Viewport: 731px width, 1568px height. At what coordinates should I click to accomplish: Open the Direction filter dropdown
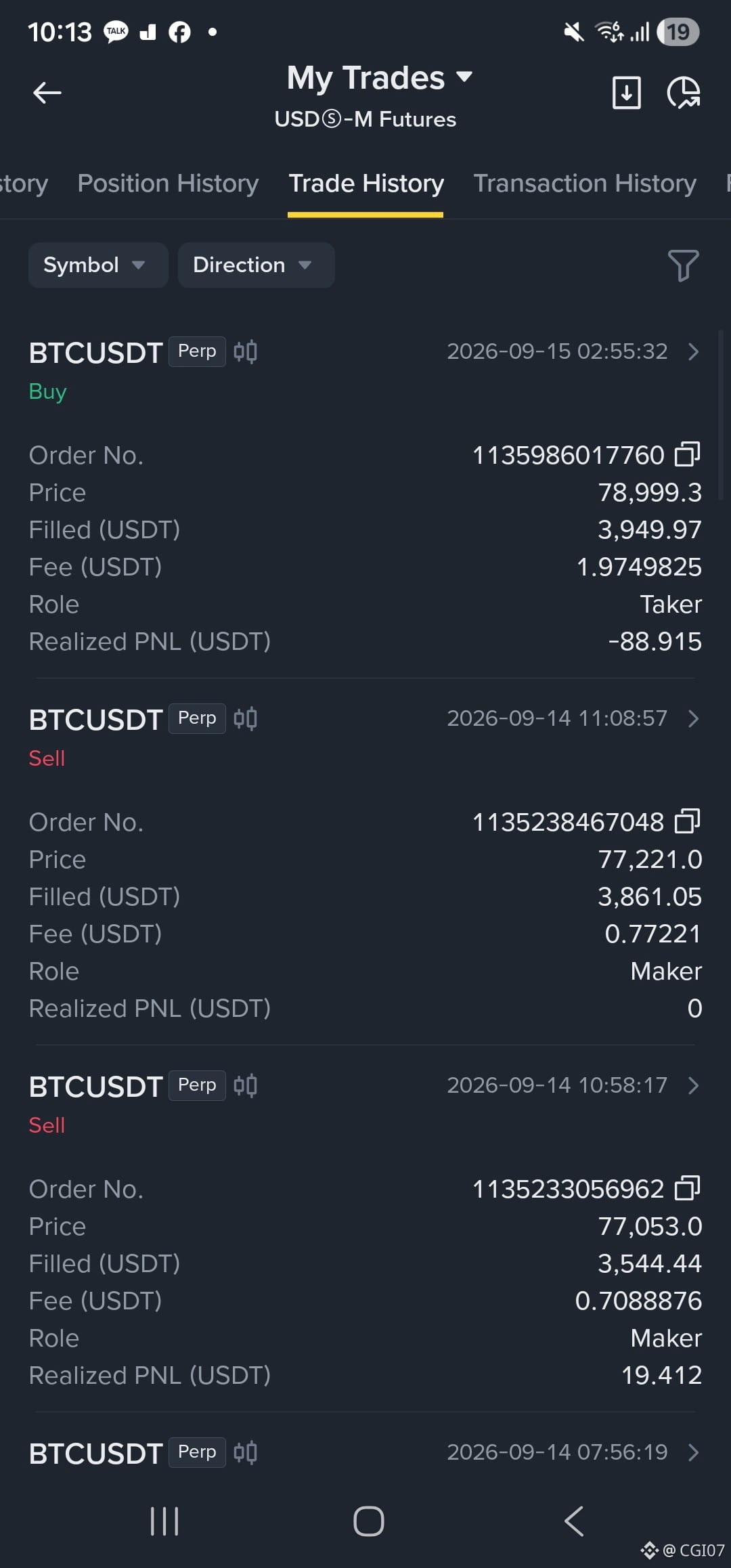[x=256, y=265]
